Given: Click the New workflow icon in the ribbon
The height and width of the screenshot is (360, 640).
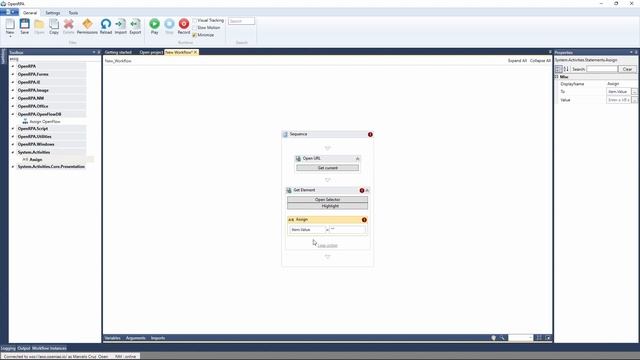Looking at the screenshot, I should click(x=10, y=24).
